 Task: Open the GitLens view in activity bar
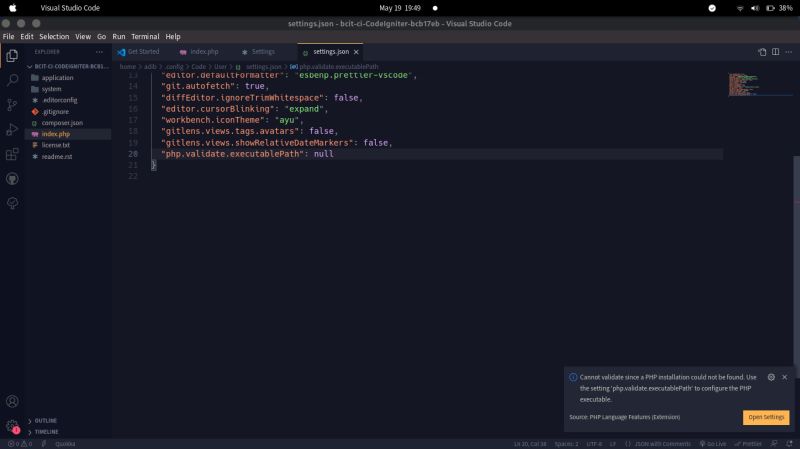tap(12, 203)
